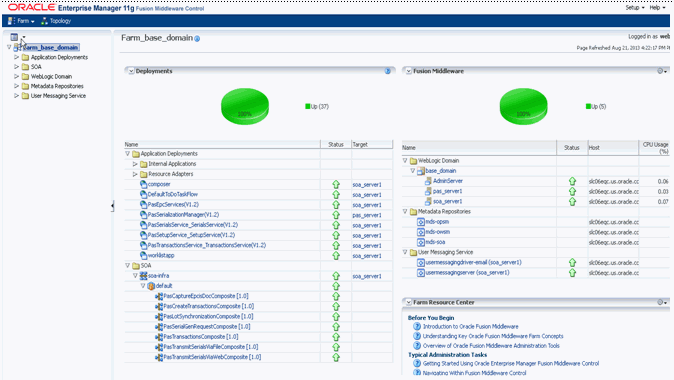This screenshot has width=674, height=380.
Task: Select Farm_base_domain in the navigation tree
Action: point(51,47)
